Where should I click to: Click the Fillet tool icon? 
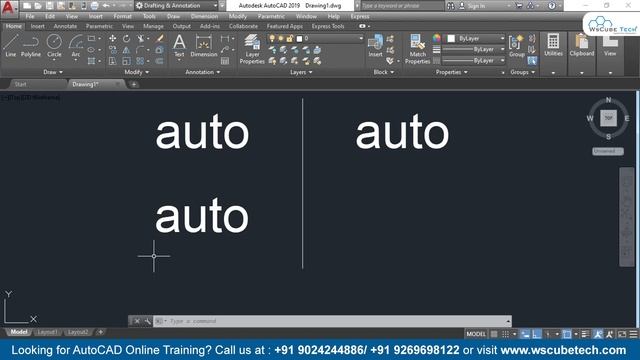pos(140,50)
